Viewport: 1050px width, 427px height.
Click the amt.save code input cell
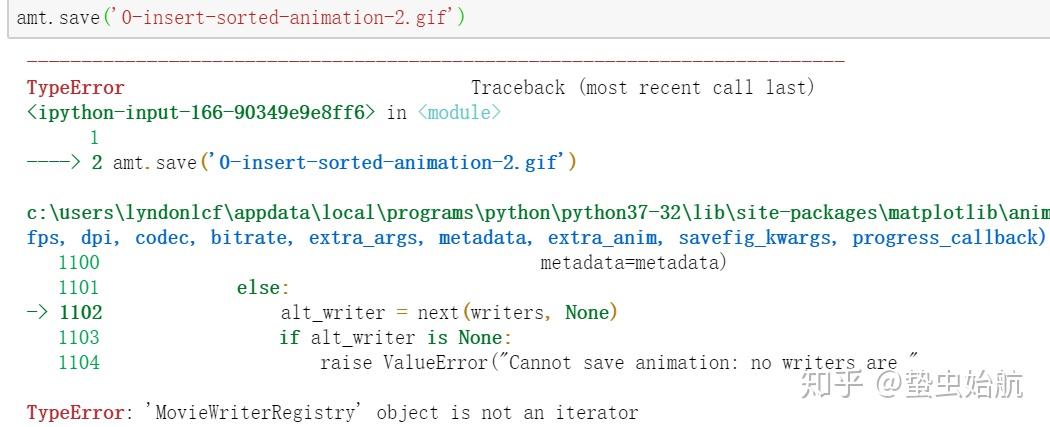pyautogui.click(x=240, y=18)
